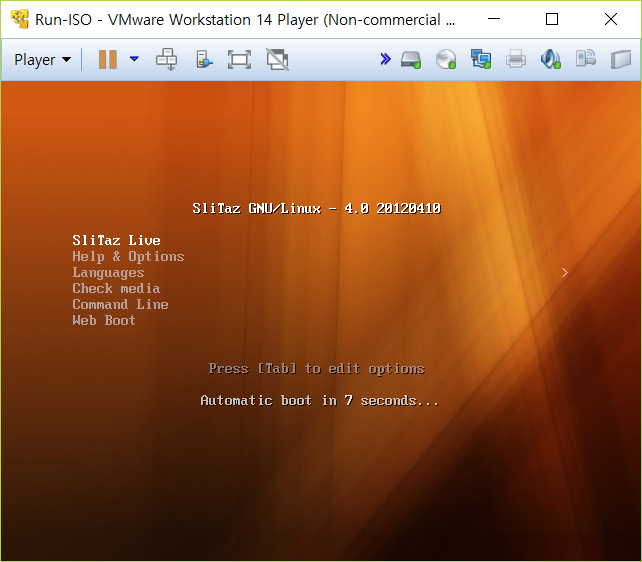Enter full screen mode

240,60
